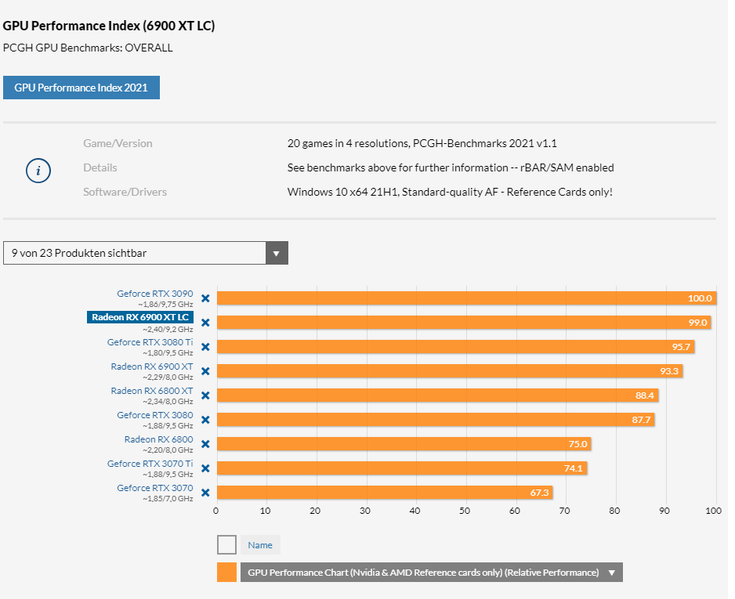
Task: Remove Geforce RTX 3070 Ti via X icon
Action: 205,468
